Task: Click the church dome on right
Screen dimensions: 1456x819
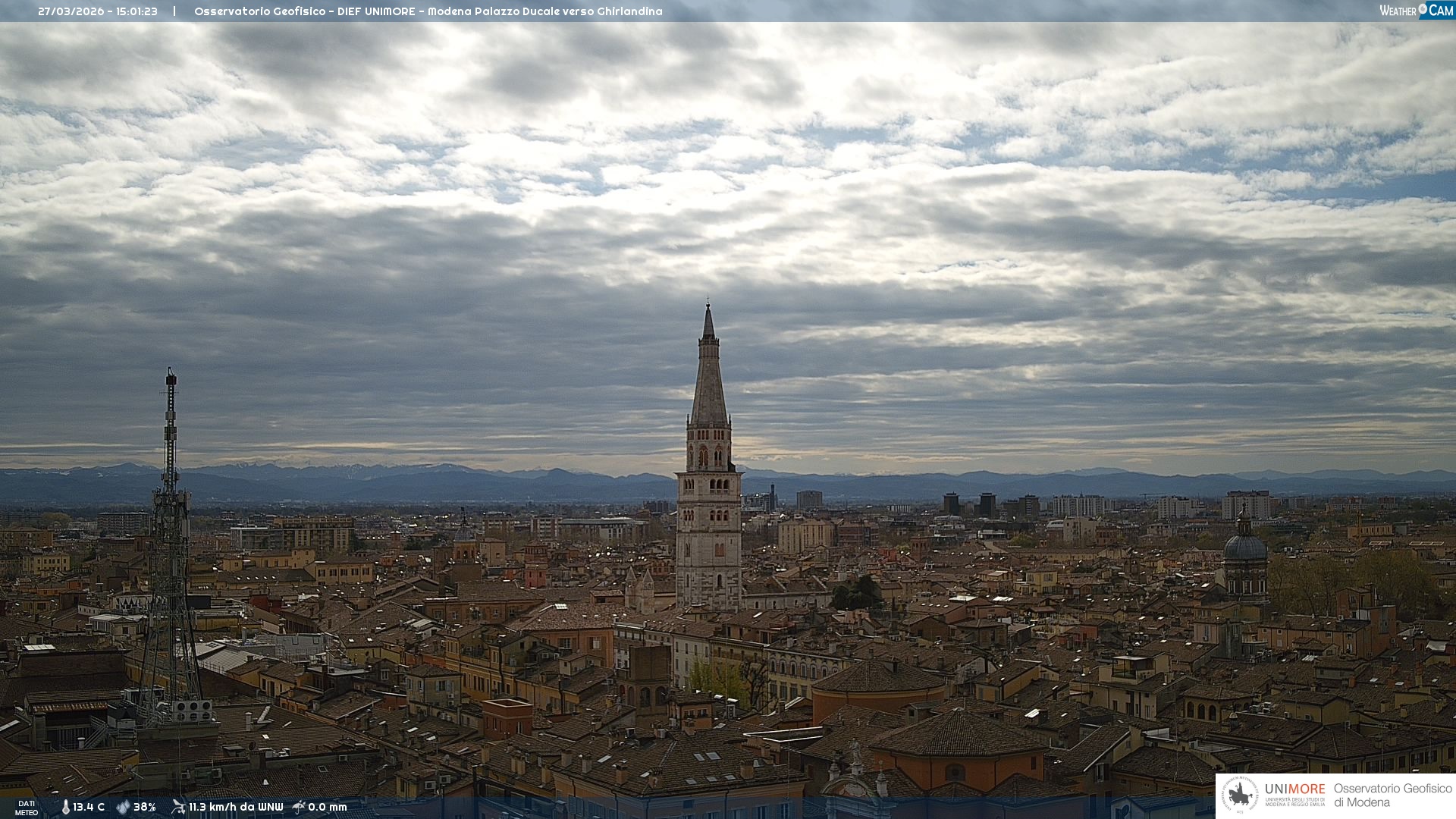Action: pos(1244,548)
